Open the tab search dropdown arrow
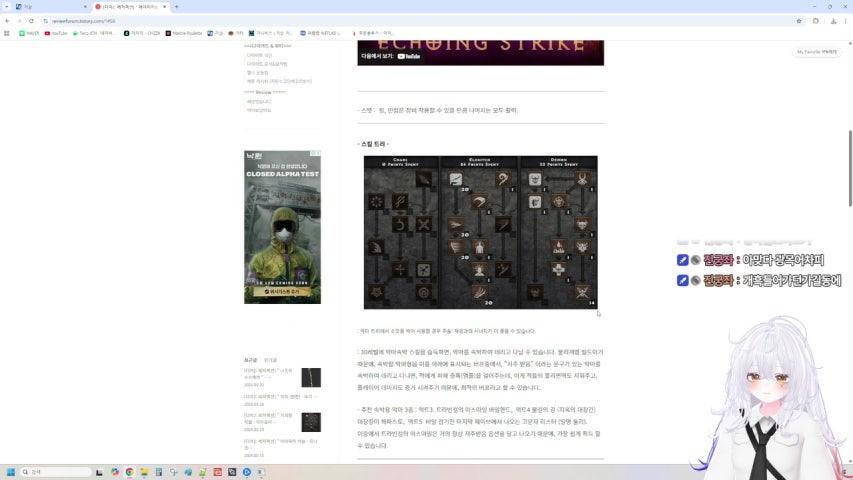This screenshot has width=853, height=480. click(x=7, y=7)
